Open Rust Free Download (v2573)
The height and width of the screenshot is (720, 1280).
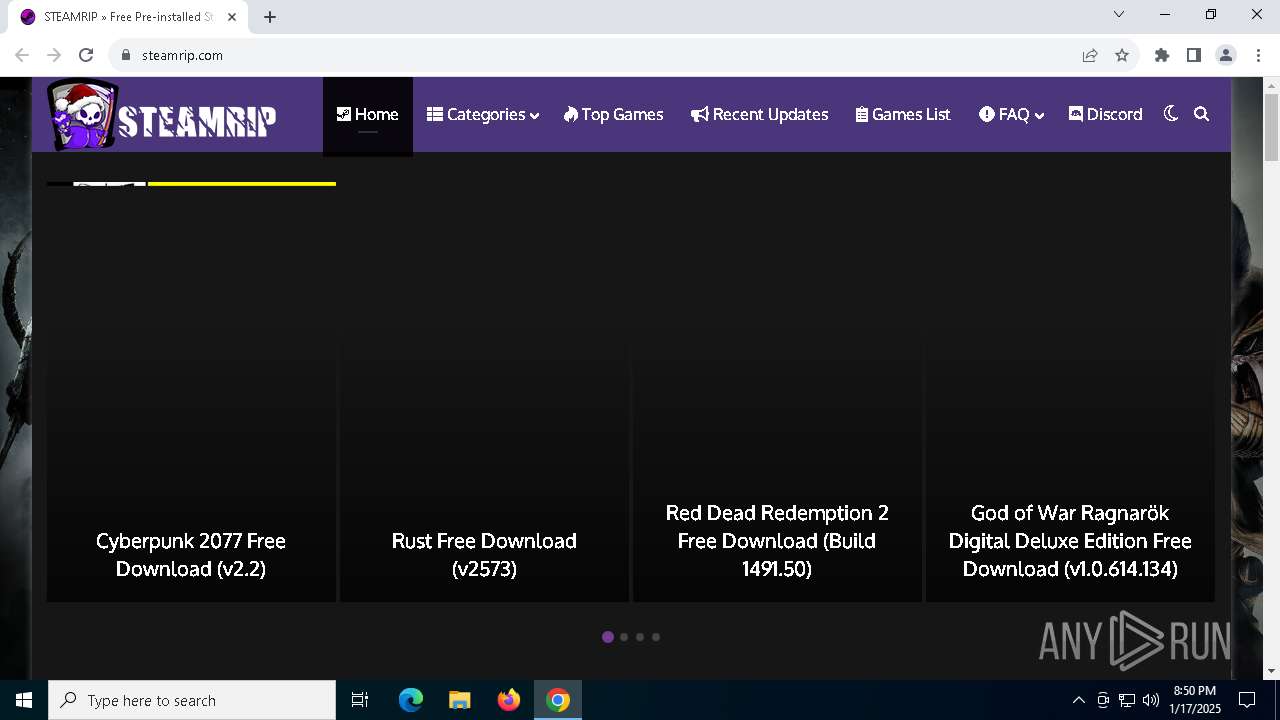pos(484,555)
